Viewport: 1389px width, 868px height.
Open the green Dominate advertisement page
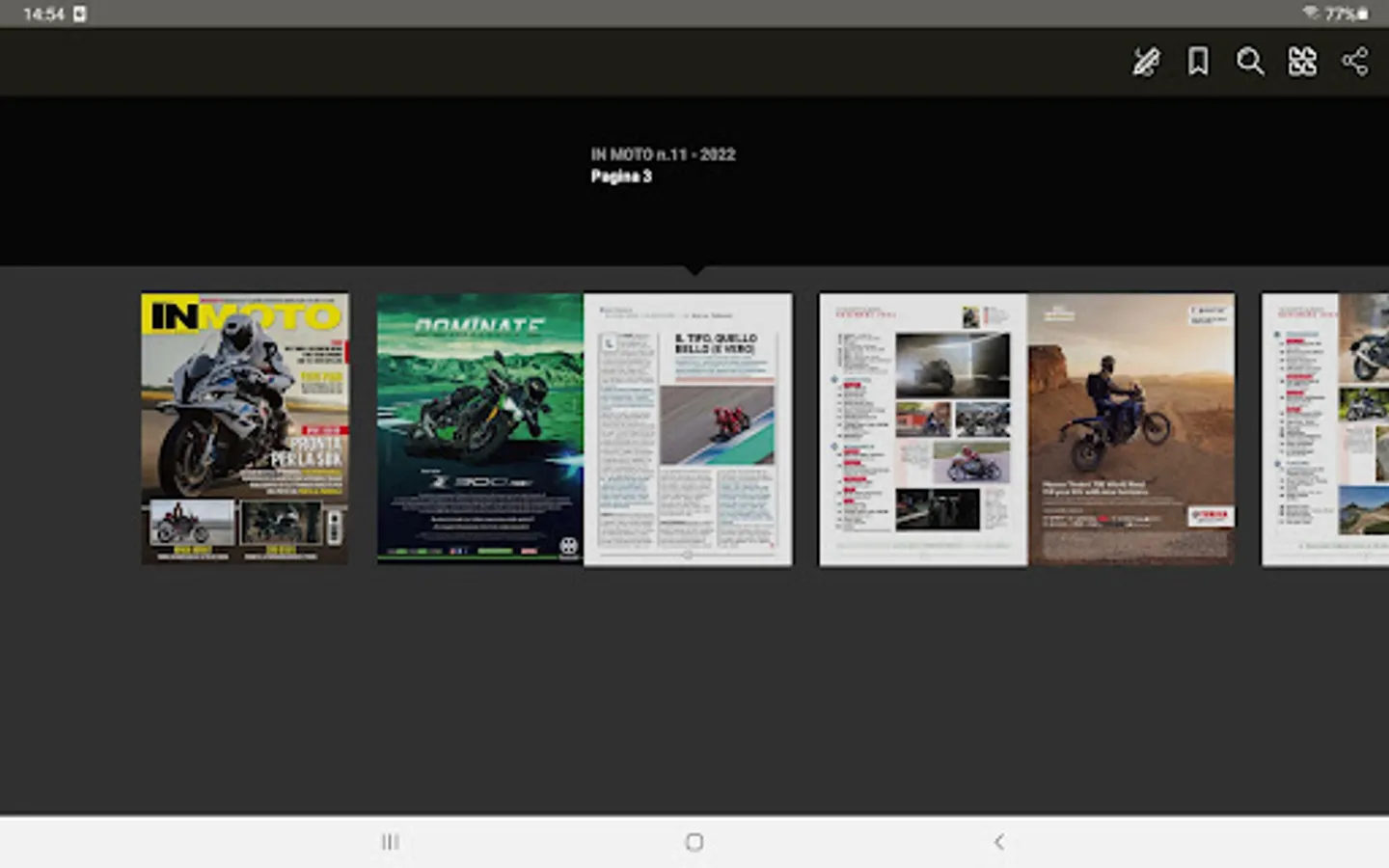click(480, 429)
